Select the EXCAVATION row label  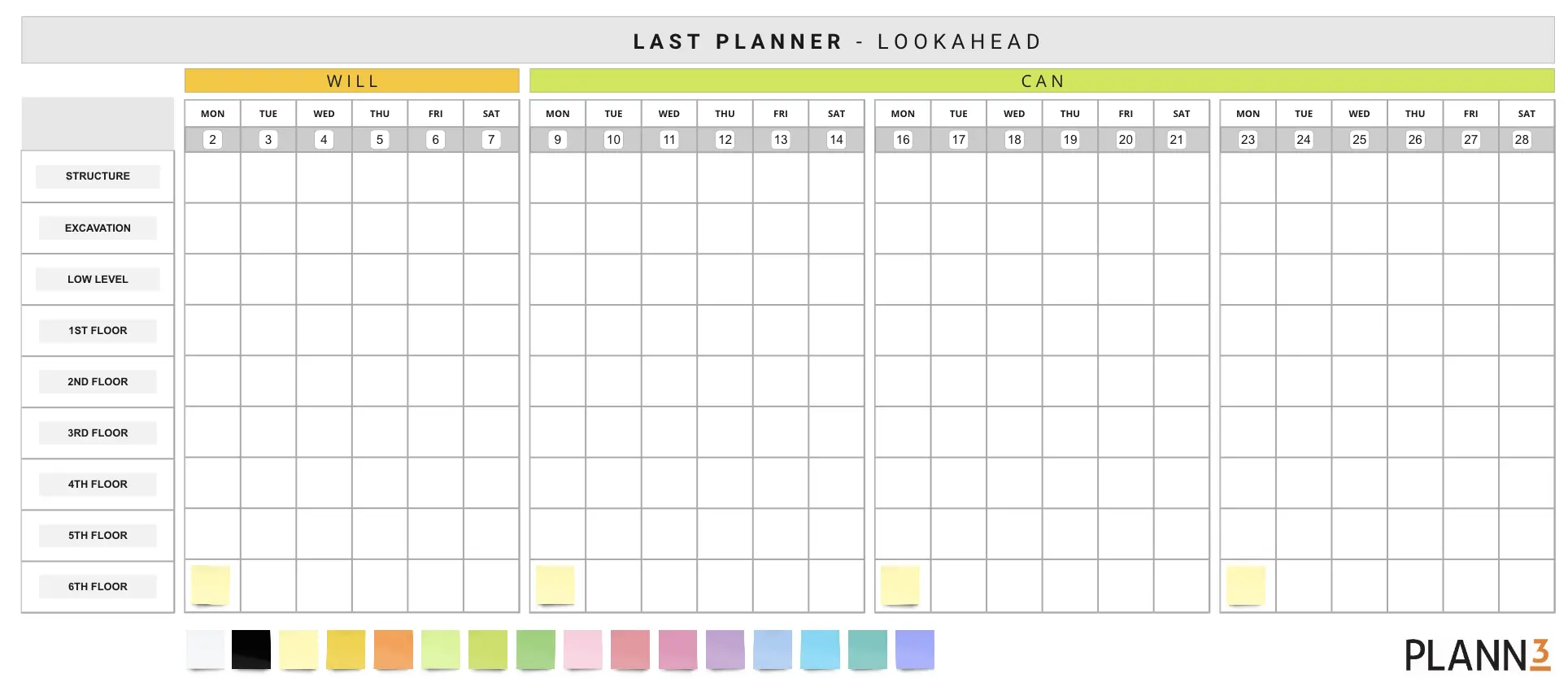[x=98, y=228]
